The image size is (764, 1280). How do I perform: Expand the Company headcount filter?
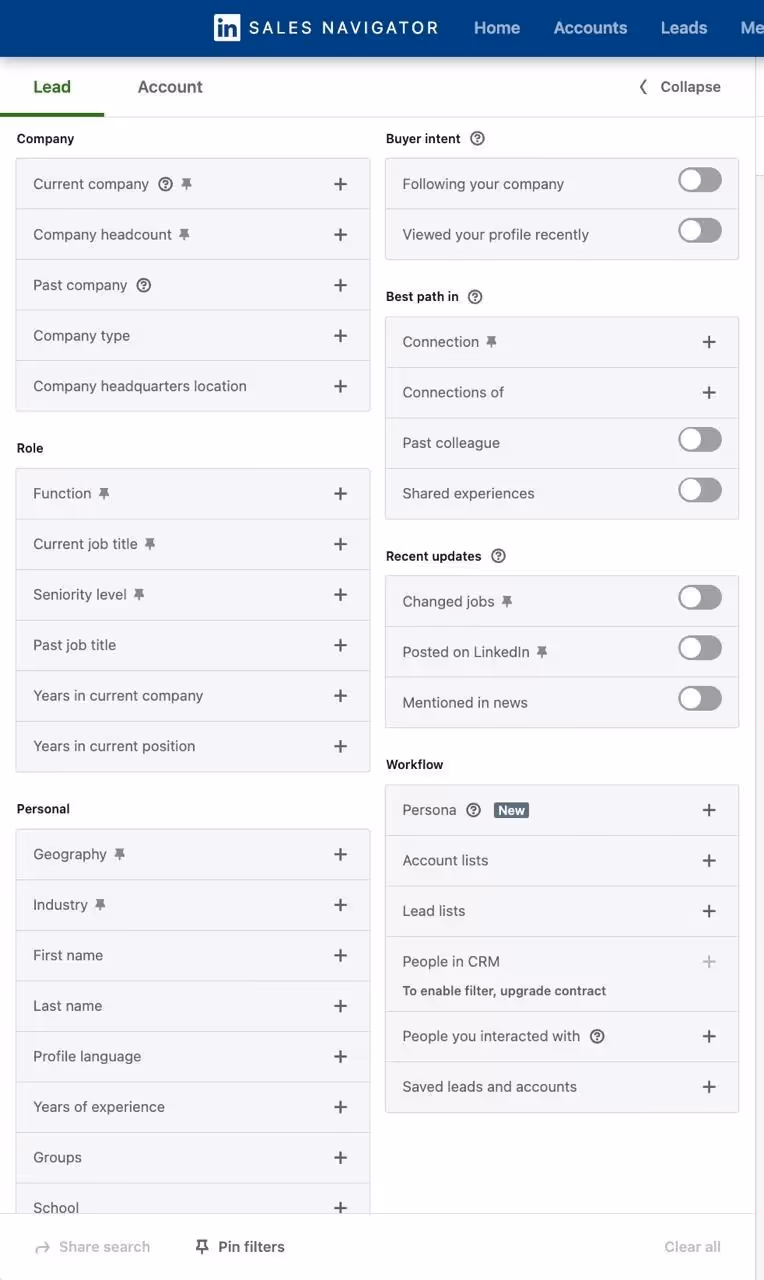pyautogui.click(x=340, y=234)
